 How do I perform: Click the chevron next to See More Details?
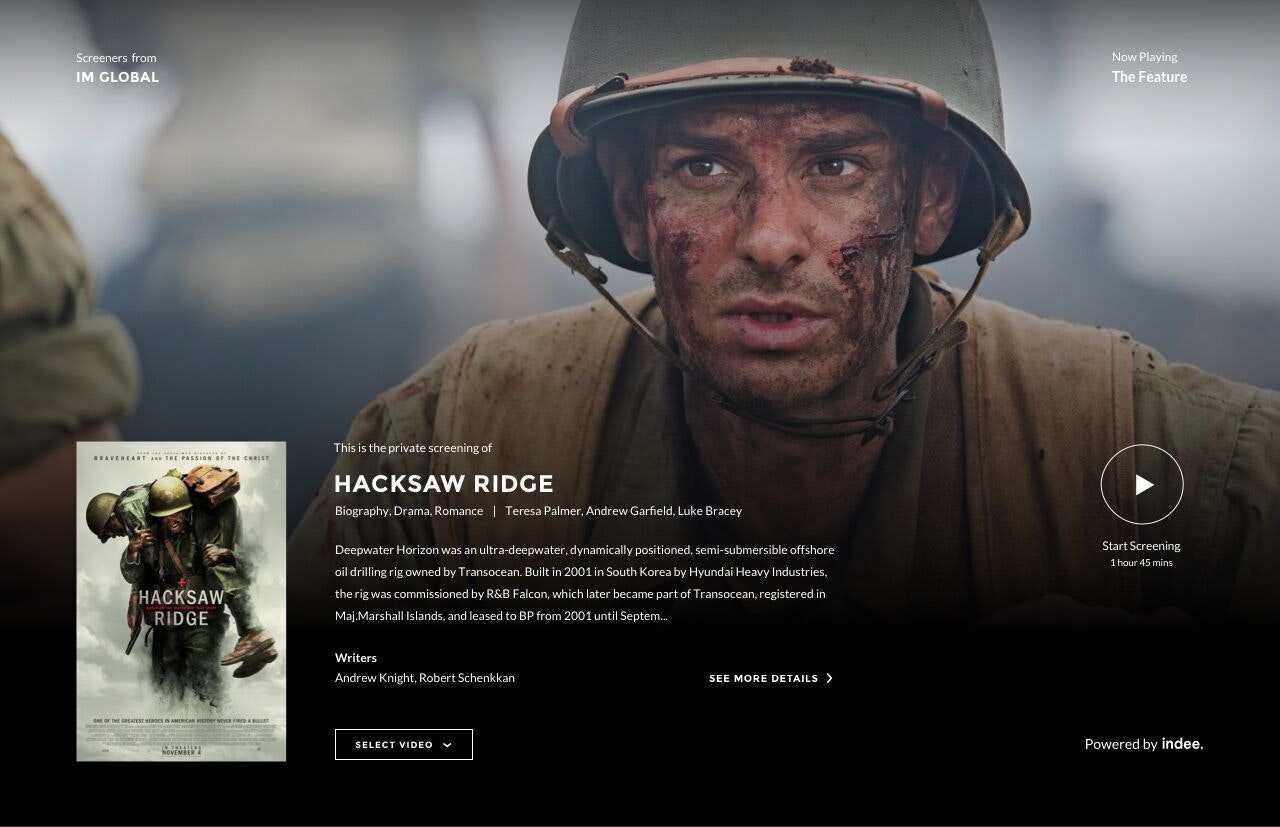pos(829,678)
